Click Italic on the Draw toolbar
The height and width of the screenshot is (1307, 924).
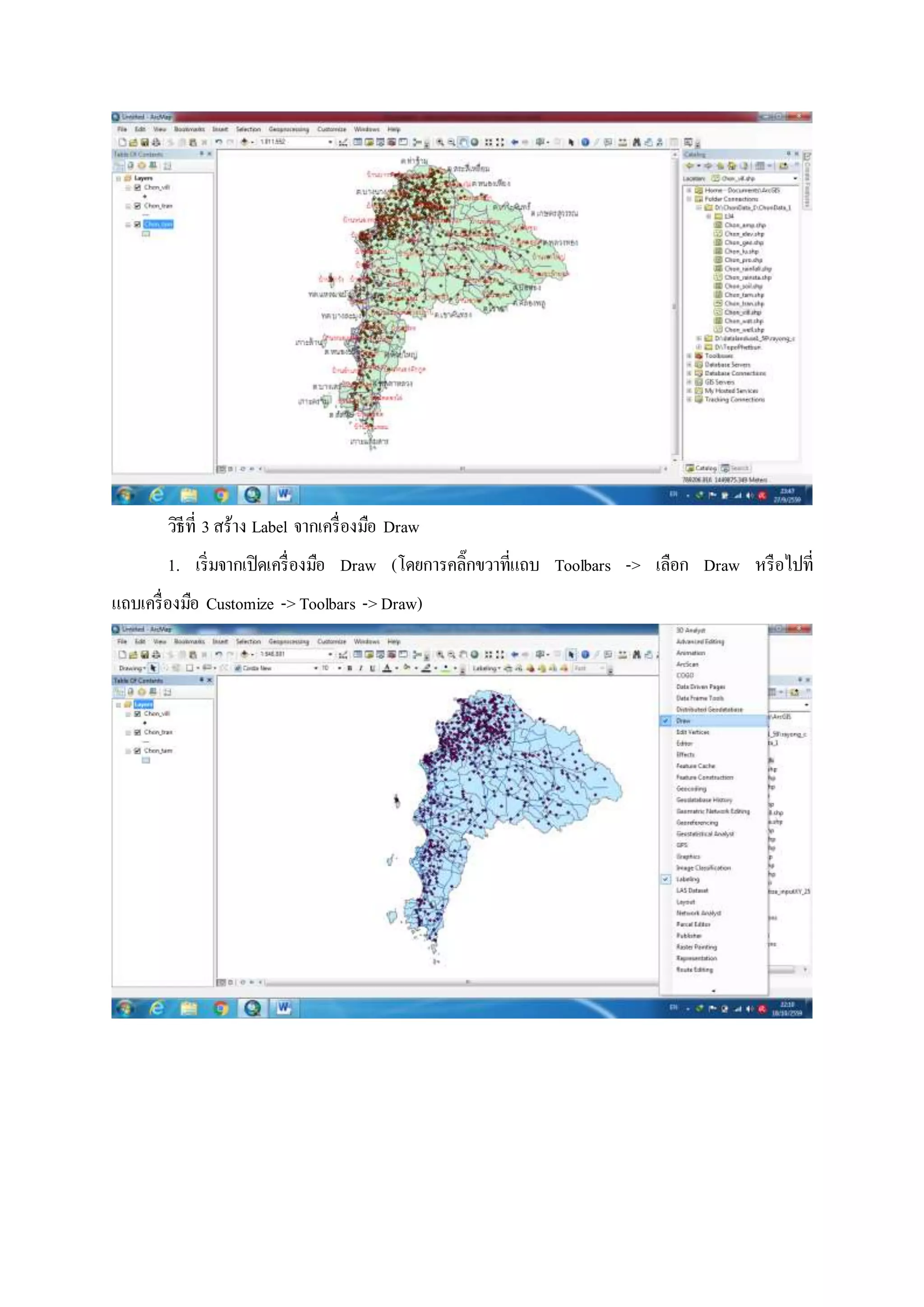361,668
